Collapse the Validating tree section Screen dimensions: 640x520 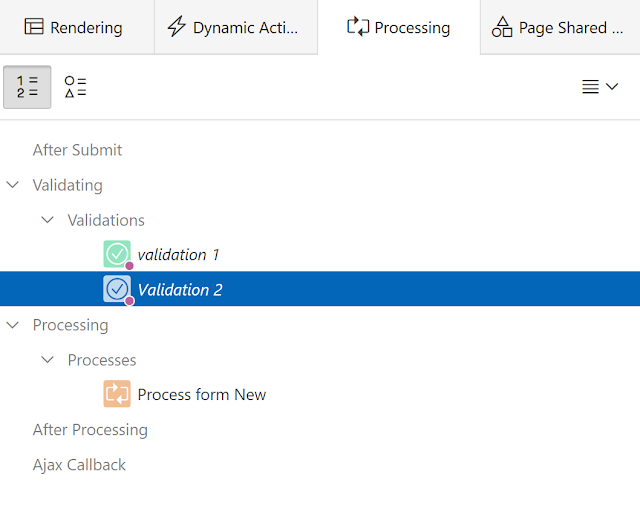pos(12,185)
